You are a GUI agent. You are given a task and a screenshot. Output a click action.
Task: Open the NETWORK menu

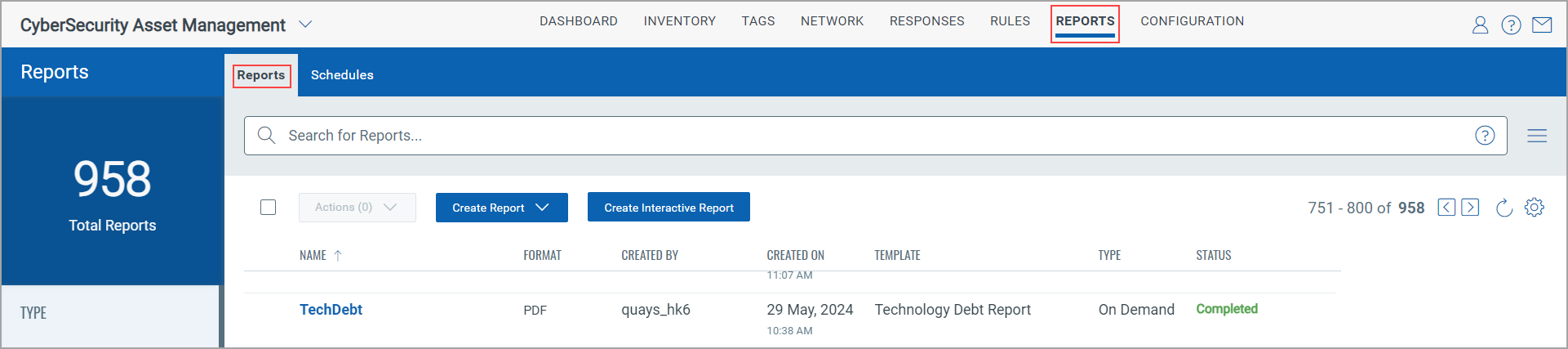(832, 21)
